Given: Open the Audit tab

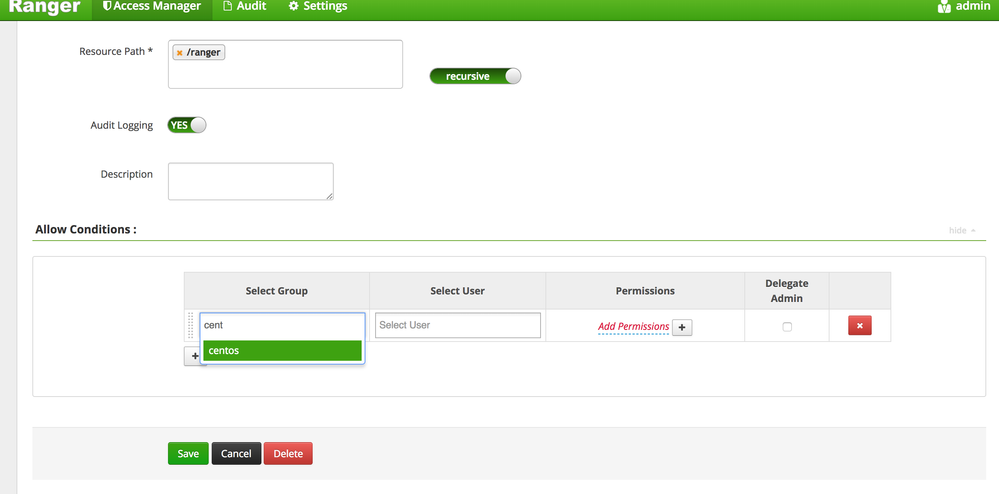Looking at the screenshot, I should click(x=244, y=6).
